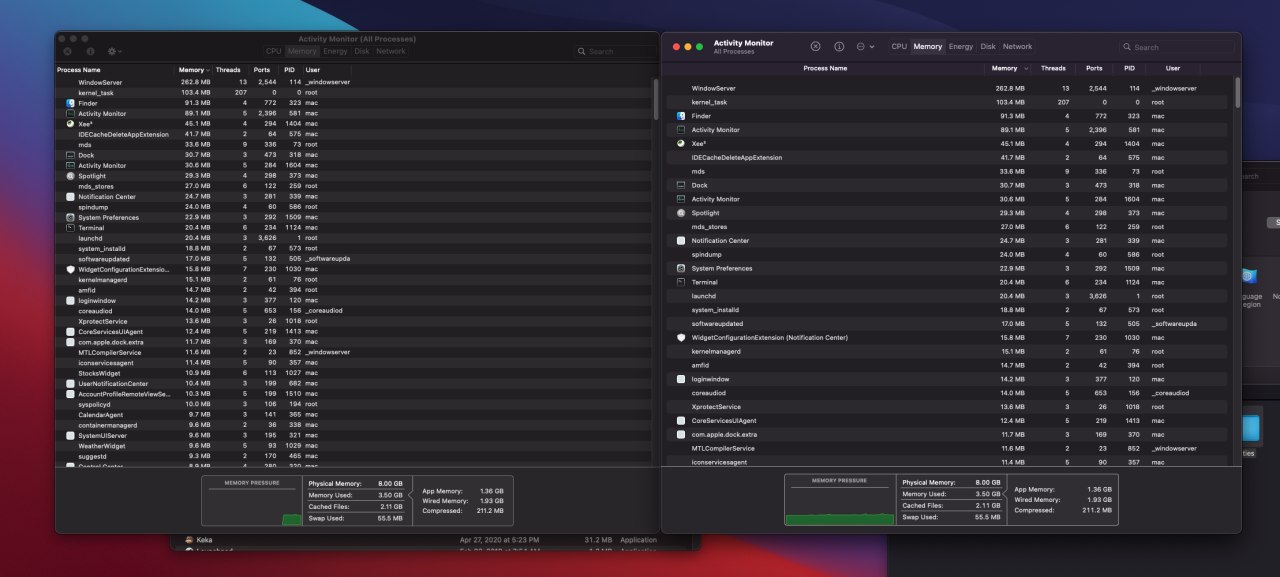Viewport: 1280px width, 577px height.
Task: Open Energy tab in front Activity Monitor window
Action: (x=961, y=46)
